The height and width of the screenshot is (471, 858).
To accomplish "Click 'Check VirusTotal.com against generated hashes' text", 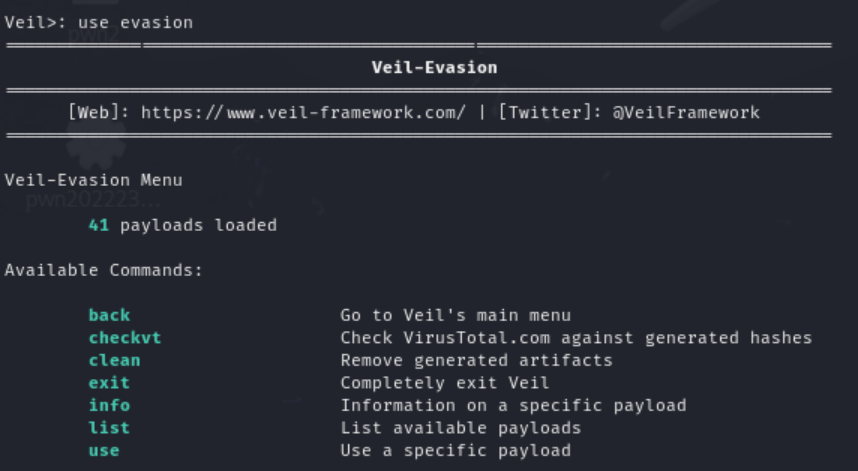I will (x=576, y=338).
